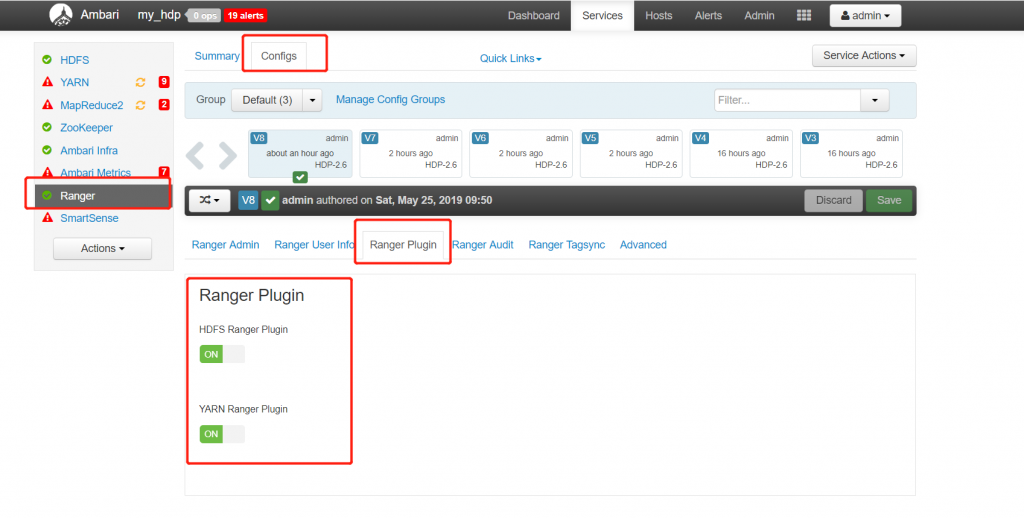1024x518 pixels.
Task: Switch to the Ranger Plugin tab
Action: click(403, 245)
